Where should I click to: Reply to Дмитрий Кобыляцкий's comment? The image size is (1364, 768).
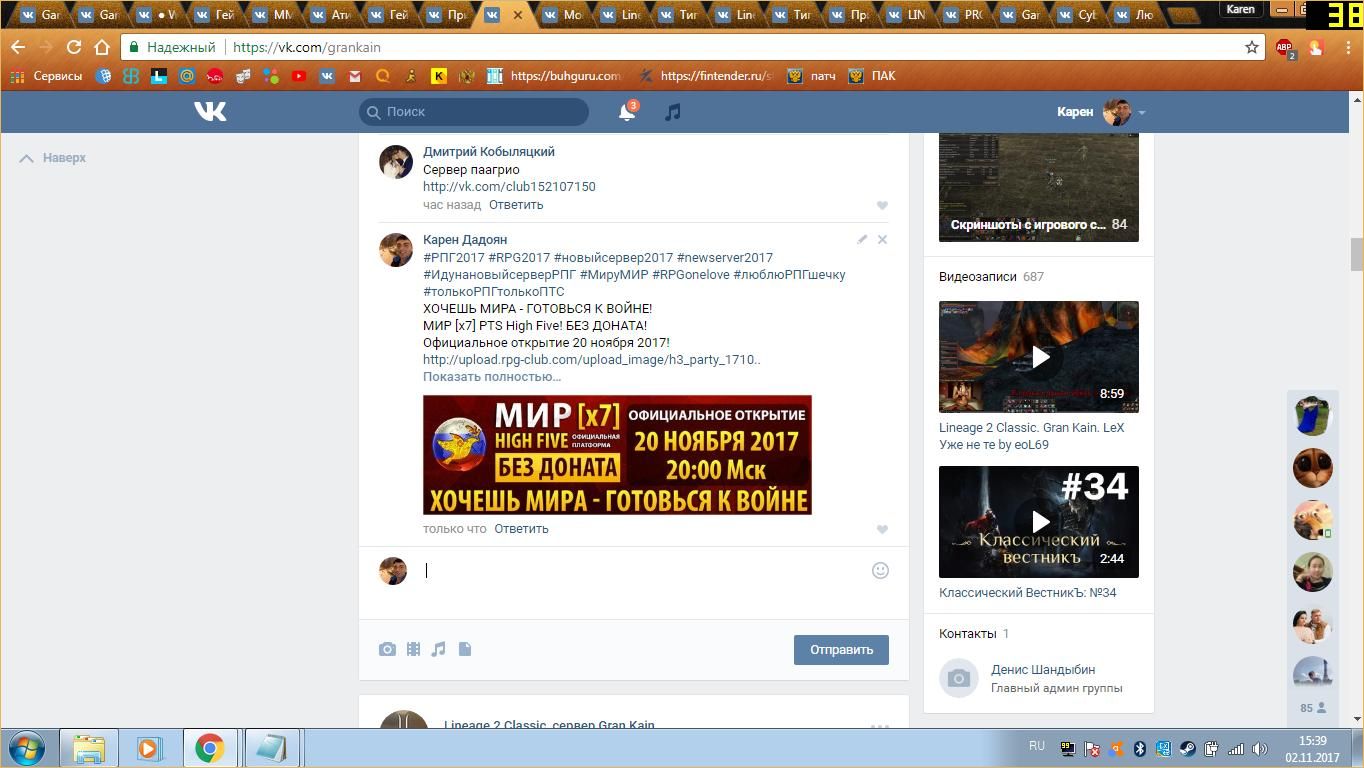point(516,205)
